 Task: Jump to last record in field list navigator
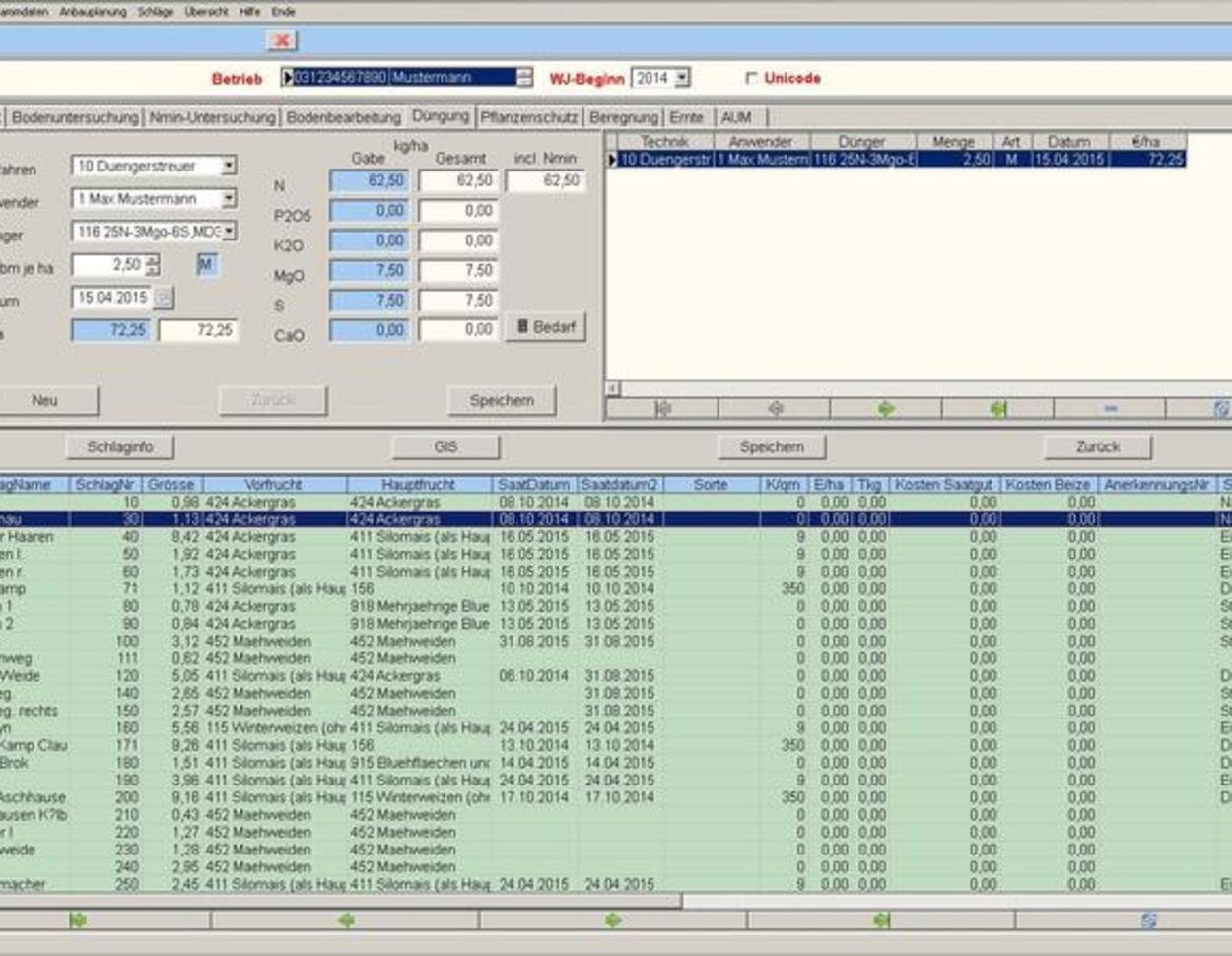tap(881, 921)
